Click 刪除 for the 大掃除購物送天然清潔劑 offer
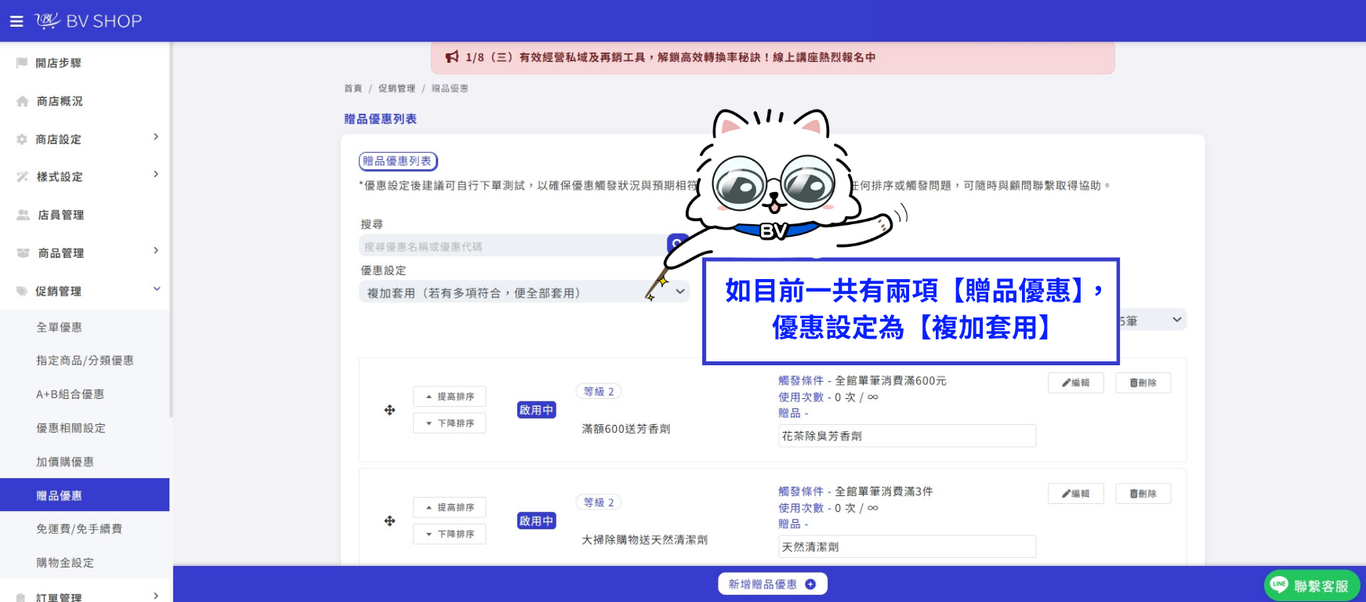Viewport: 1366px width, 602px height. [1143, 494]
